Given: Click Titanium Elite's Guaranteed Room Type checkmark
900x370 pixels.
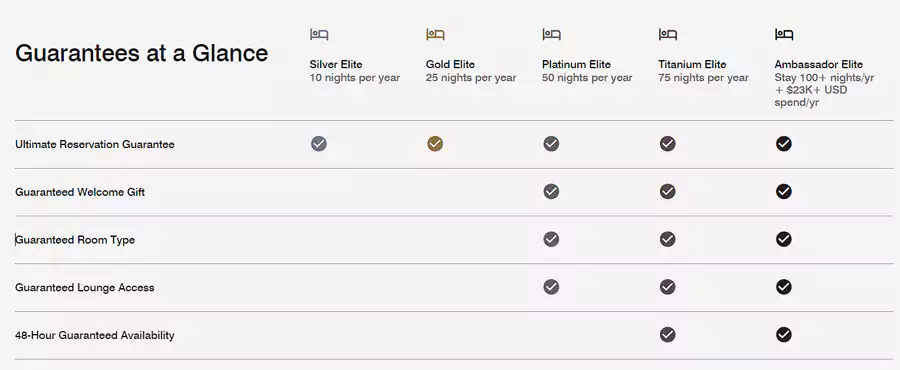Looking at the screenshot, I should tap(668, 239).
